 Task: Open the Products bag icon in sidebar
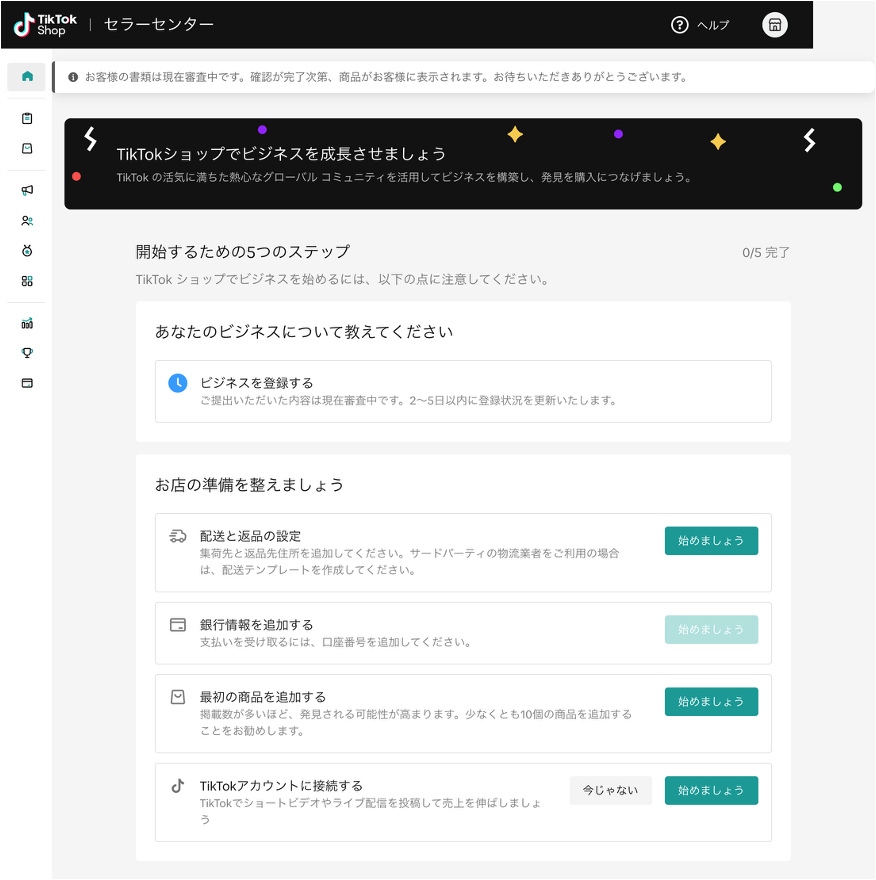(27, 148)
